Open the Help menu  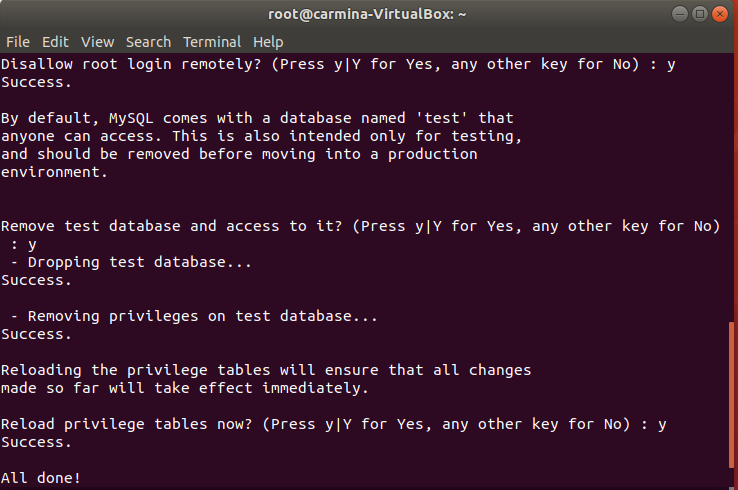(x=268, y=42)
